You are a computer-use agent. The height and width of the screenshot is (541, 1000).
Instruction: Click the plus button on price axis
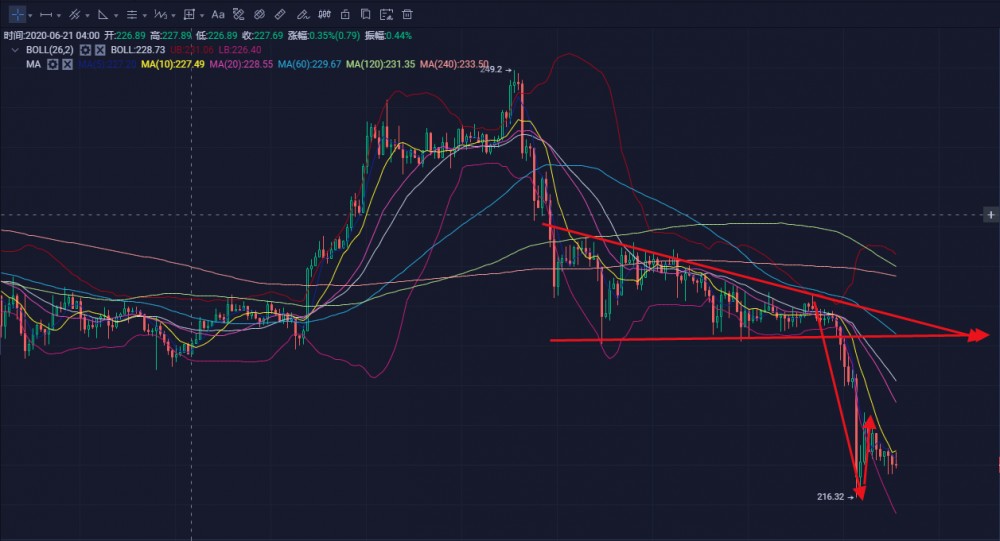pyautogui.click(x=990, y=215)
